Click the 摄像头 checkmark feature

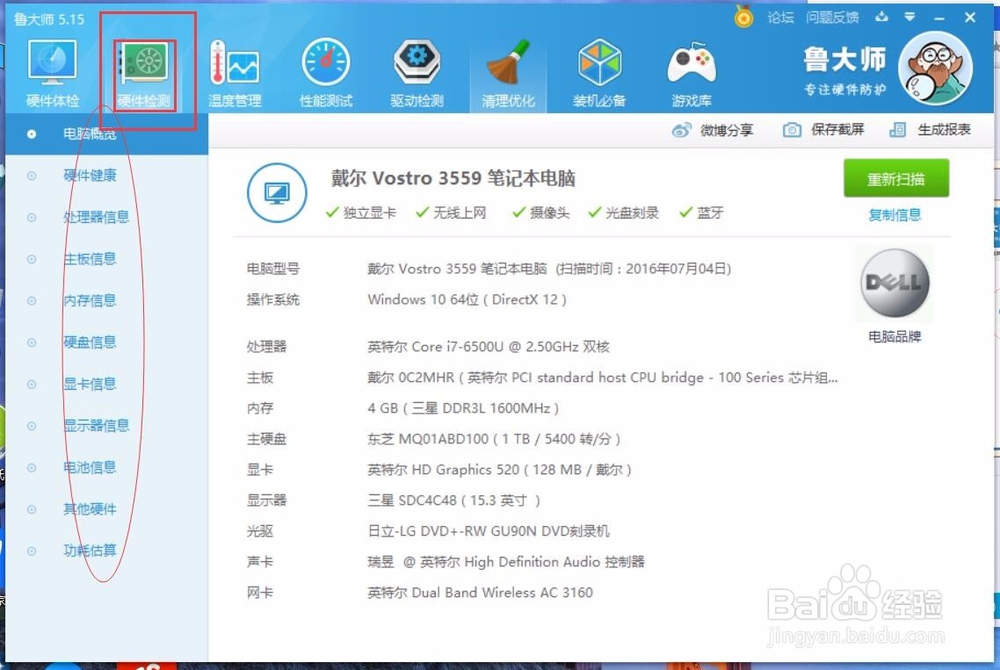pyautogui.click(x=541, y=213)
